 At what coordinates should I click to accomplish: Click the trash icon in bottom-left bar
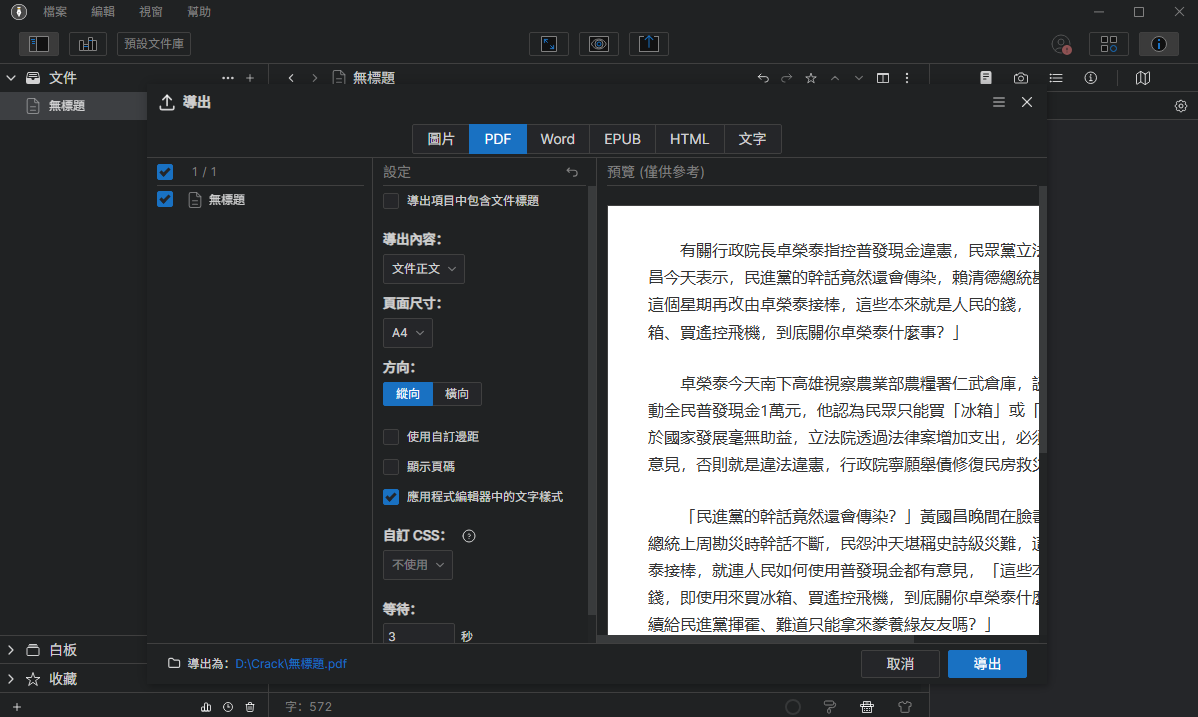pos(250,707)
